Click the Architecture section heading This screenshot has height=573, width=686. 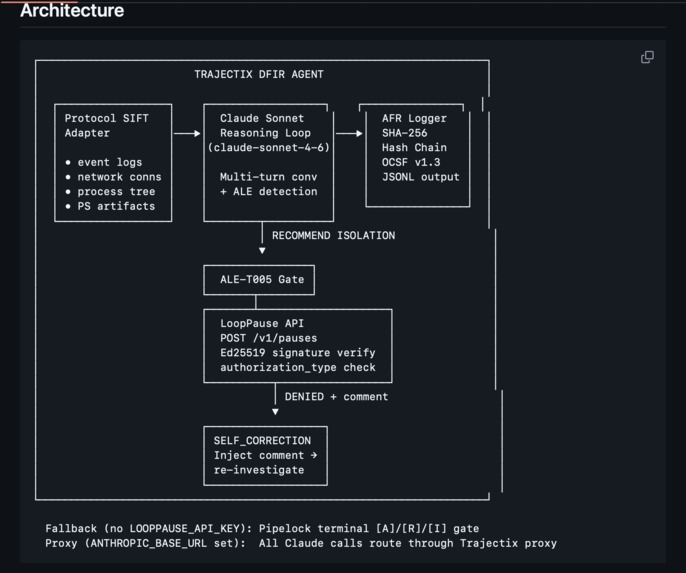coord(72,10)
